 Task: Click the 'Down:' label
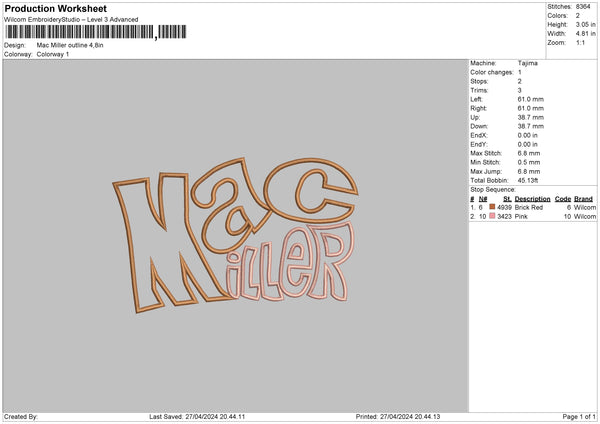479,126
